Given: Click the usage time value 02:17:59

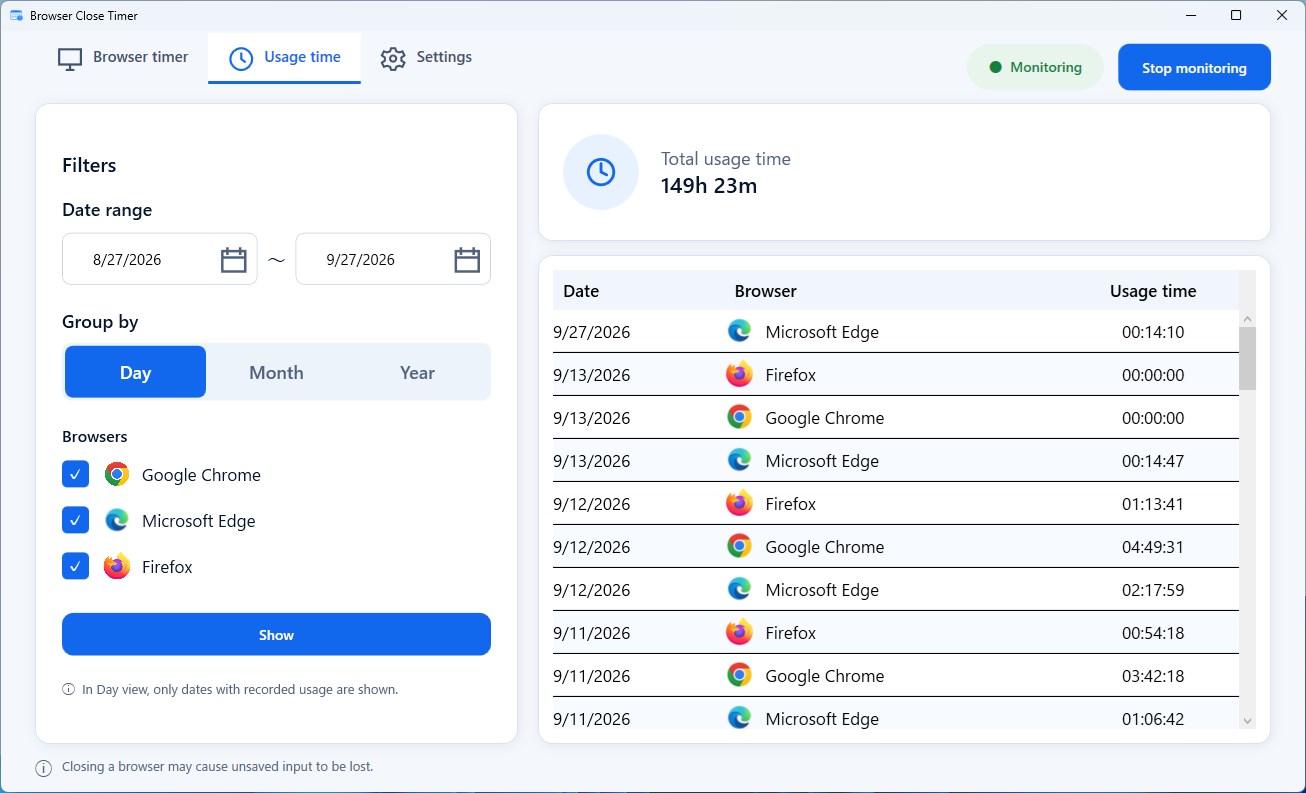Looking at the screenshot, I should tap(1153, 590).
